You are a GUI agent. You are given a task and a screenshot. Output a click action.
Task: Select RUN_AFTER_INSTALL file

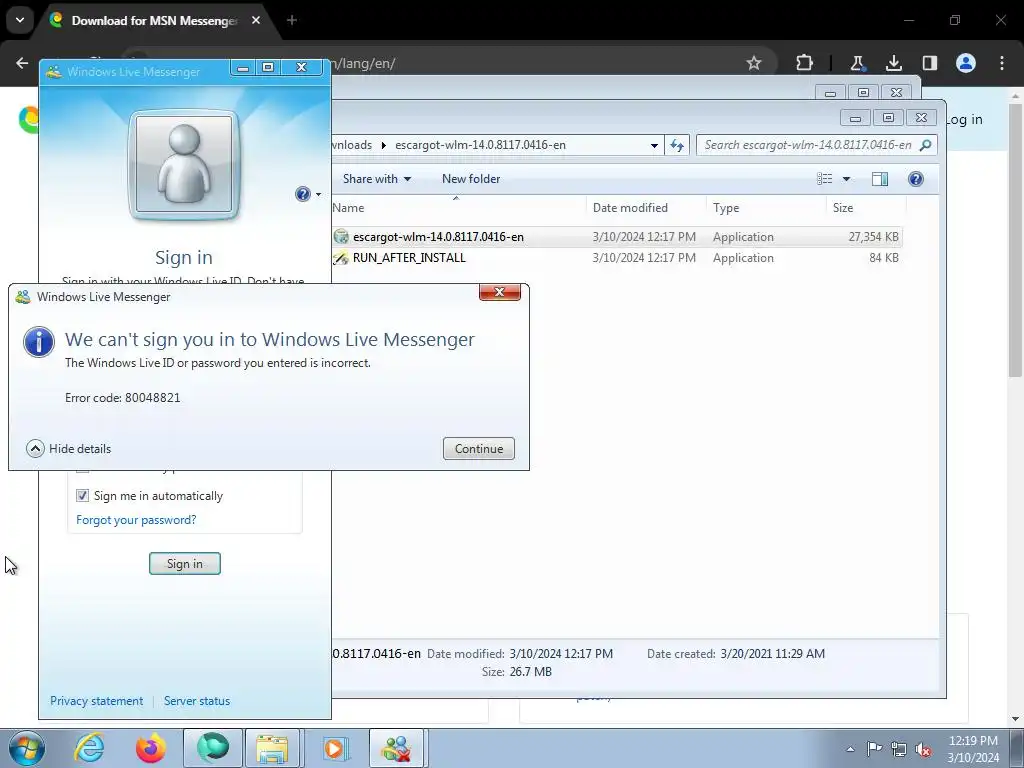coord(409,258)
